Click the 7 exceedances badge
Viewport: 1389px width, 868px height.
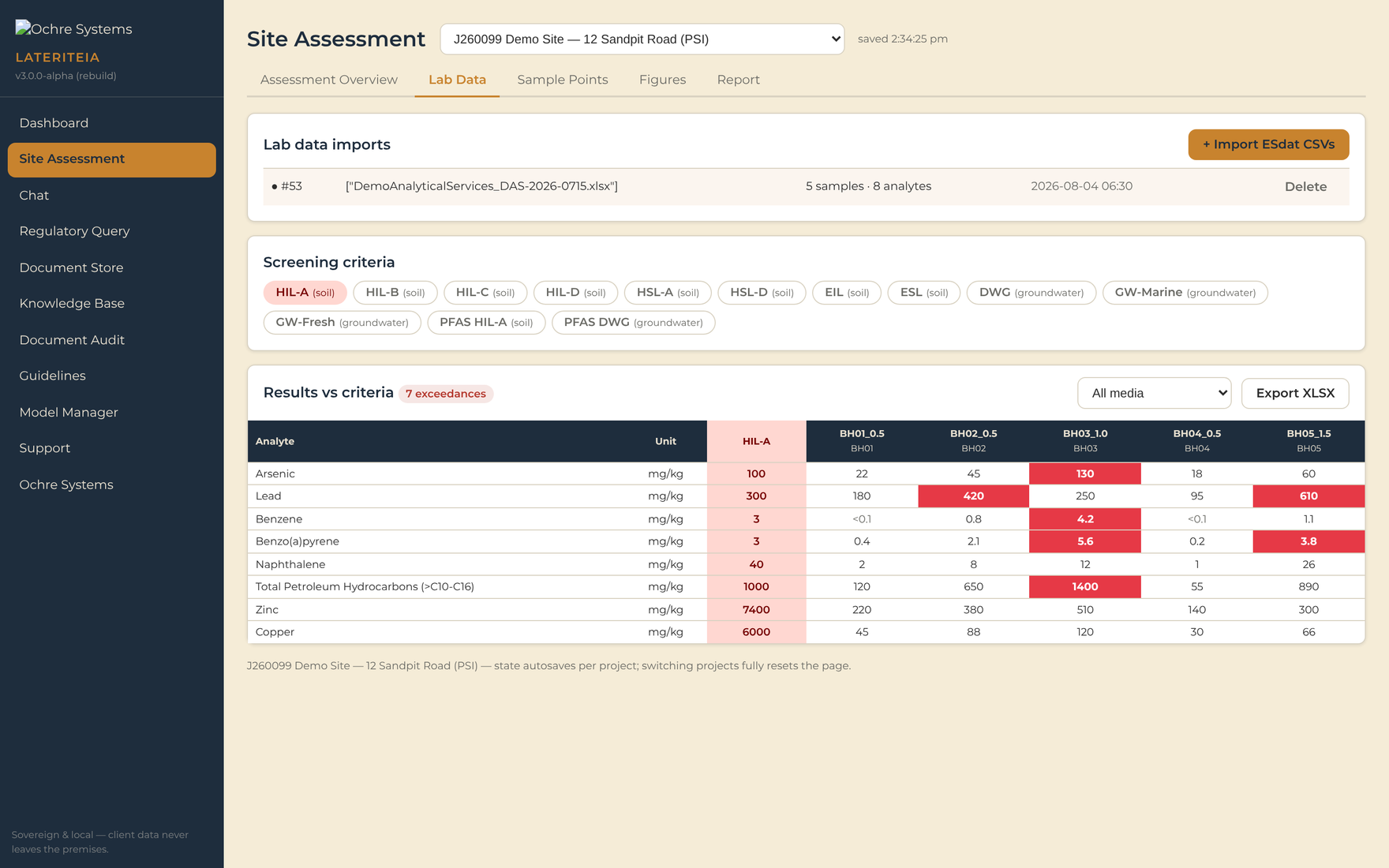point(446,394)
